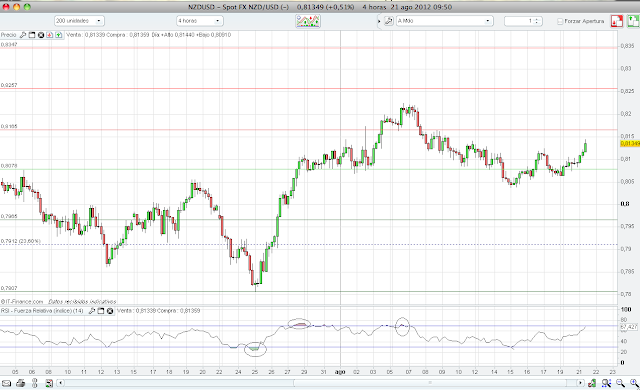
Task: Click the '0,8347' resistance level label
Action: coord(9,44)
